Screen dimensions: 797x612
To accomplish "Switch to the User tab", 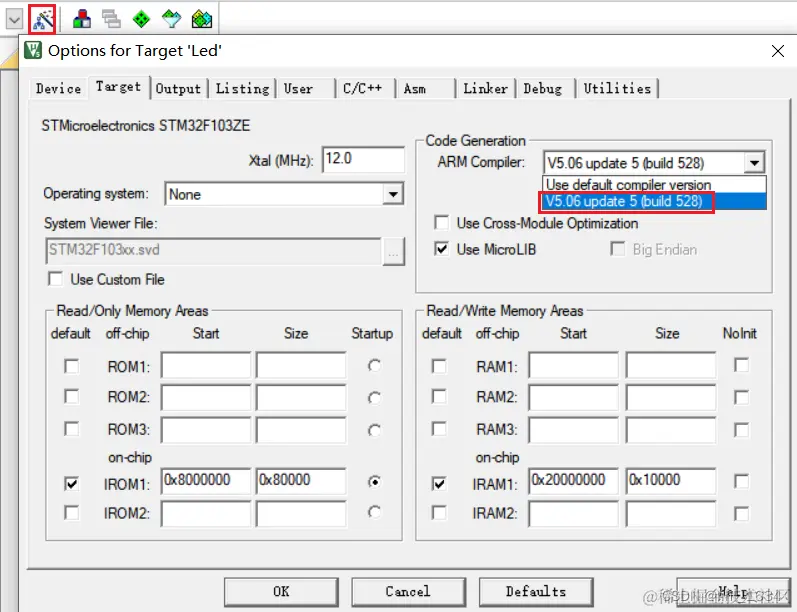I will (x=305, y=88).
